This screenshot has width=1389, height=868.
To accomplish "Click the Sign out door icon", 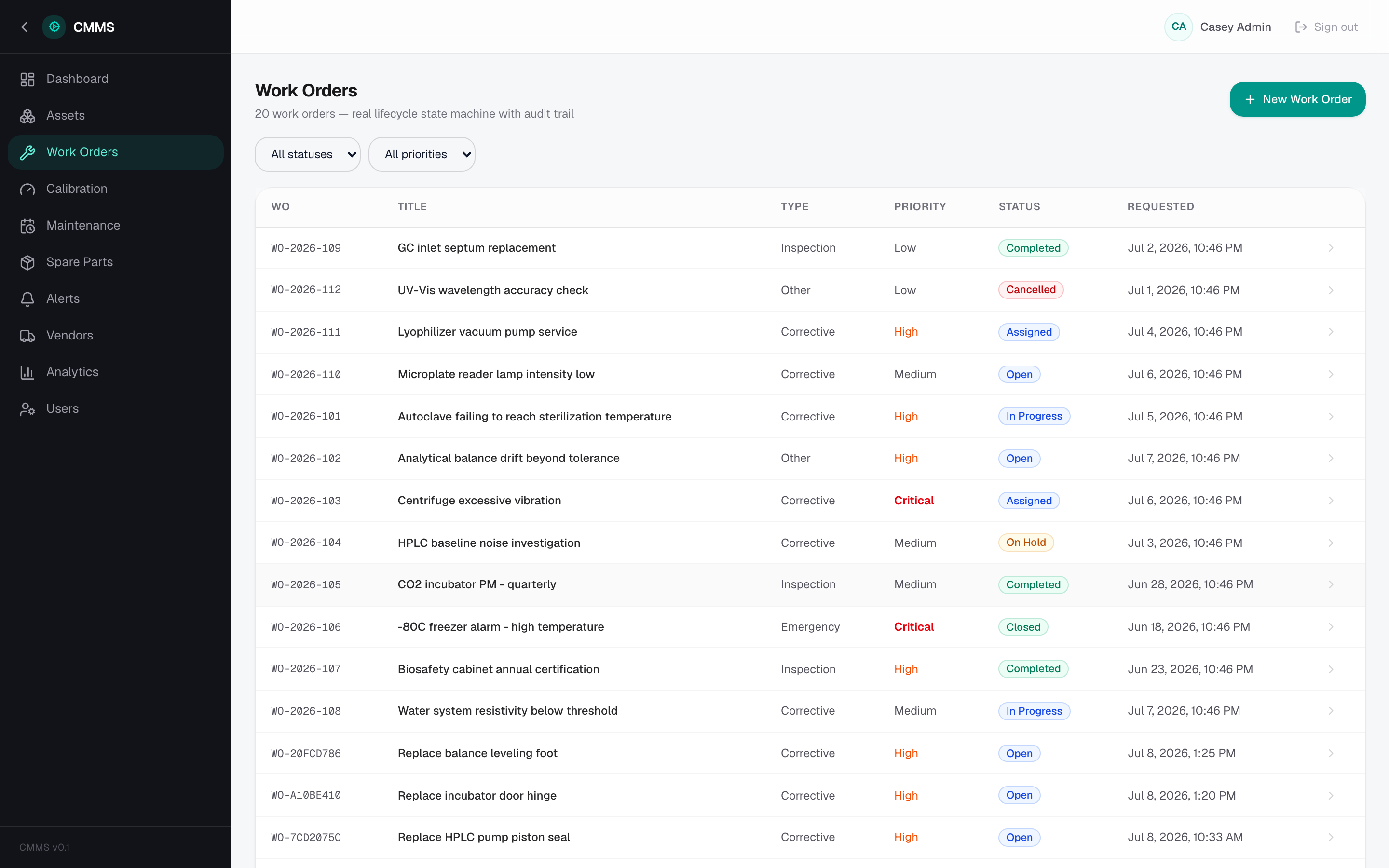I will [x=1301, y=27].
